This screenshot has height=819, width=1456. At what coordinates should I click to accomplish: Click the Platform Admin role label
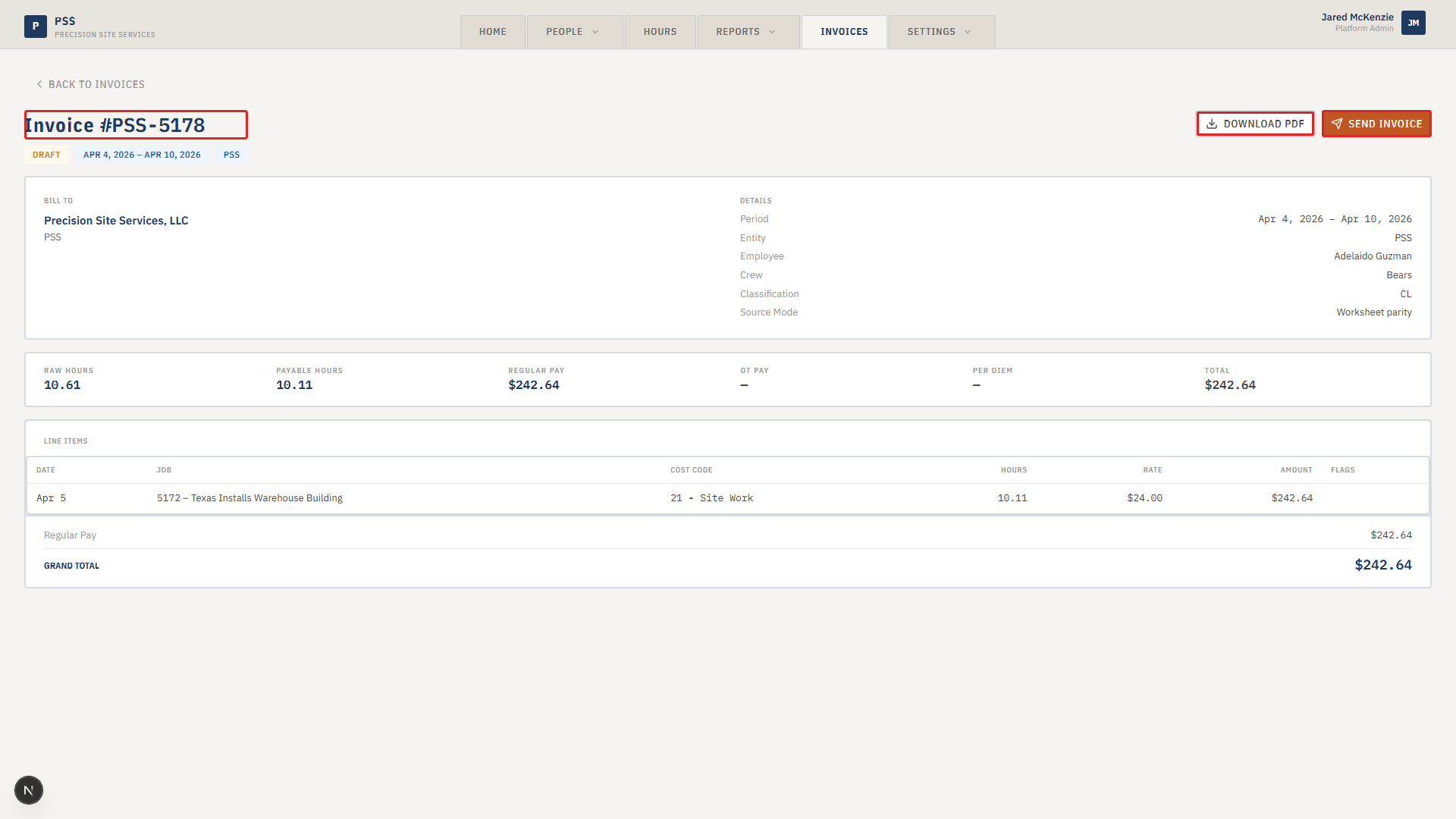pyautogui.click(x=1364, y=29)
